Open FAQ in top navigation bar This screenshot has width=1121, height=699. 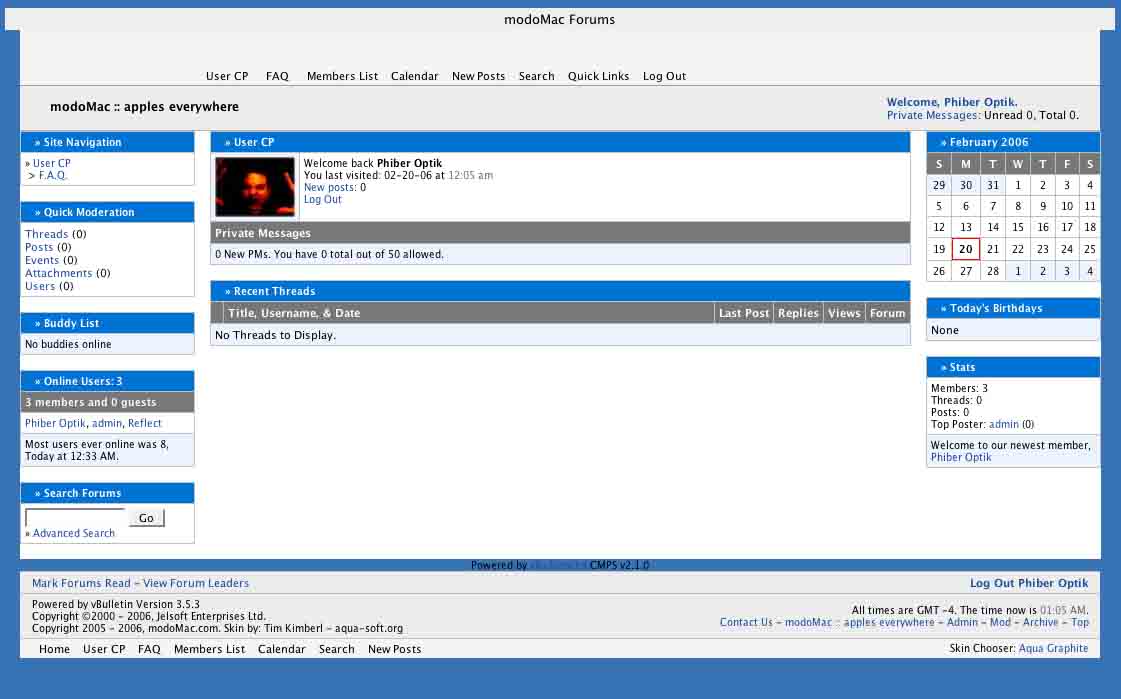coord(277,76)
